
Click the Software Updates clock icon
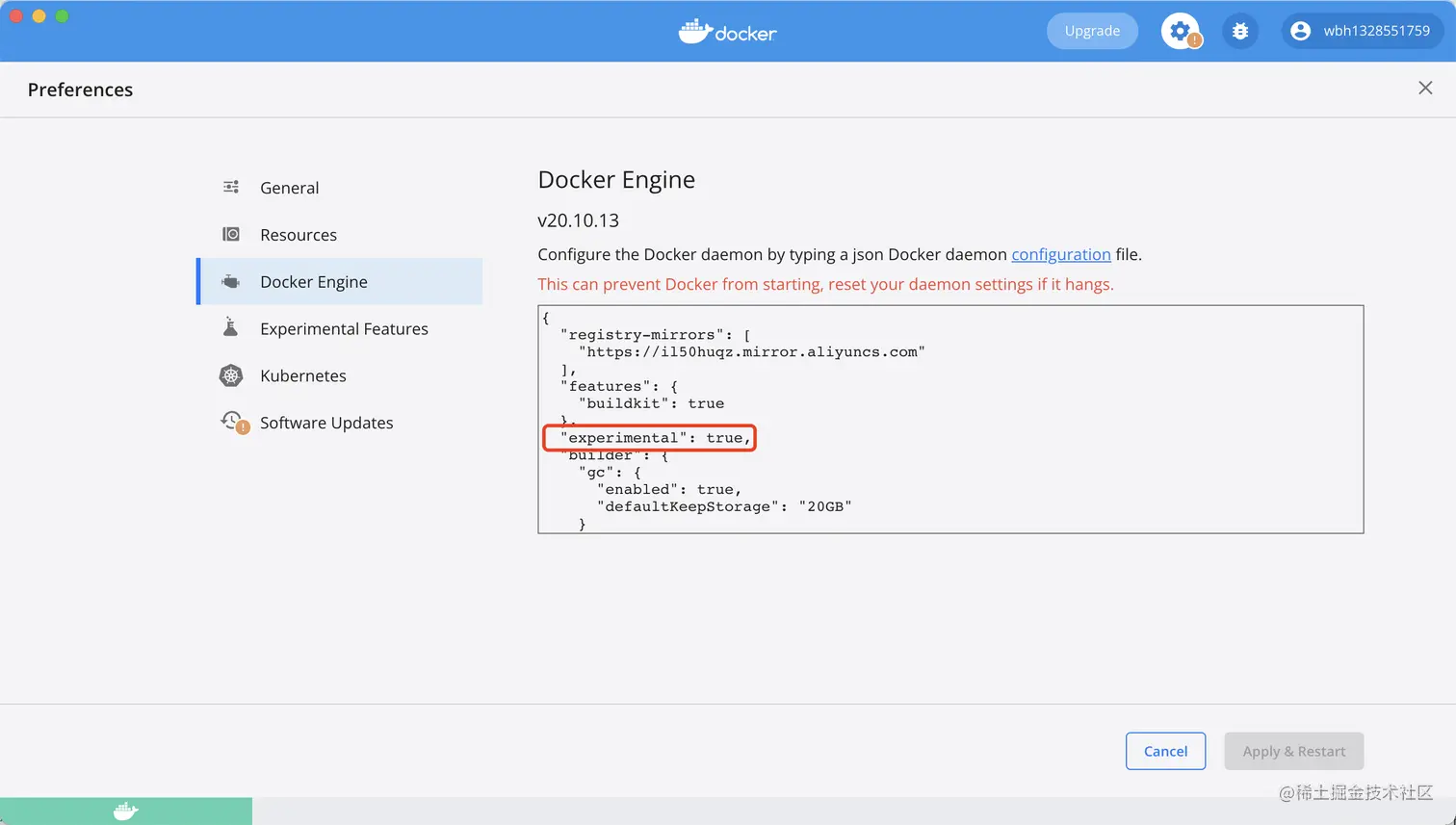tap(232, 422)
